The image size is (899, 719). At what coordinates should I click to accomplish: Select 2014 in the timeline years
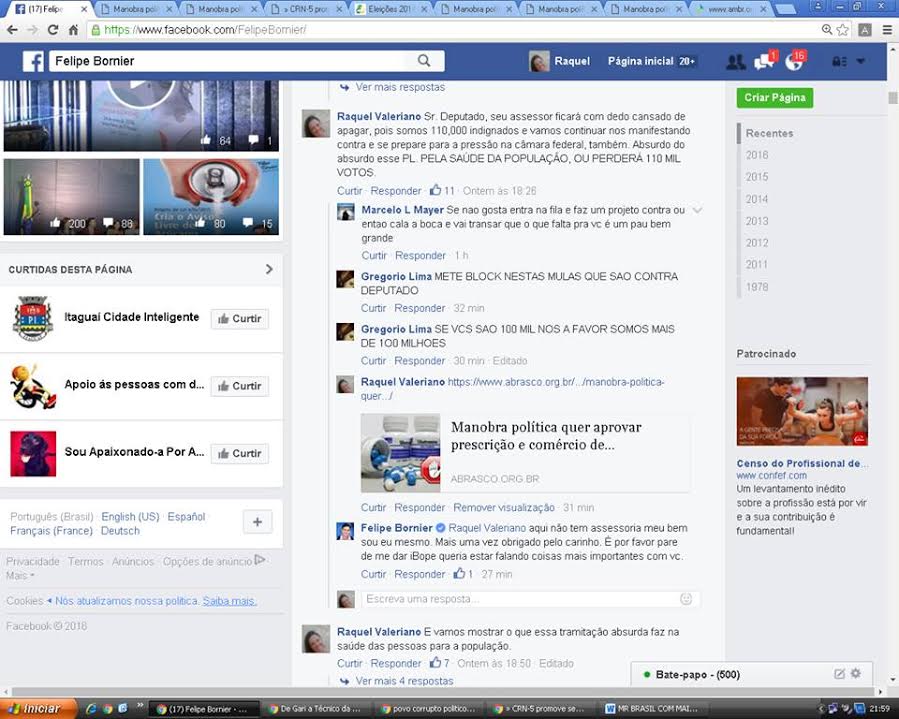tap(757, 199)
